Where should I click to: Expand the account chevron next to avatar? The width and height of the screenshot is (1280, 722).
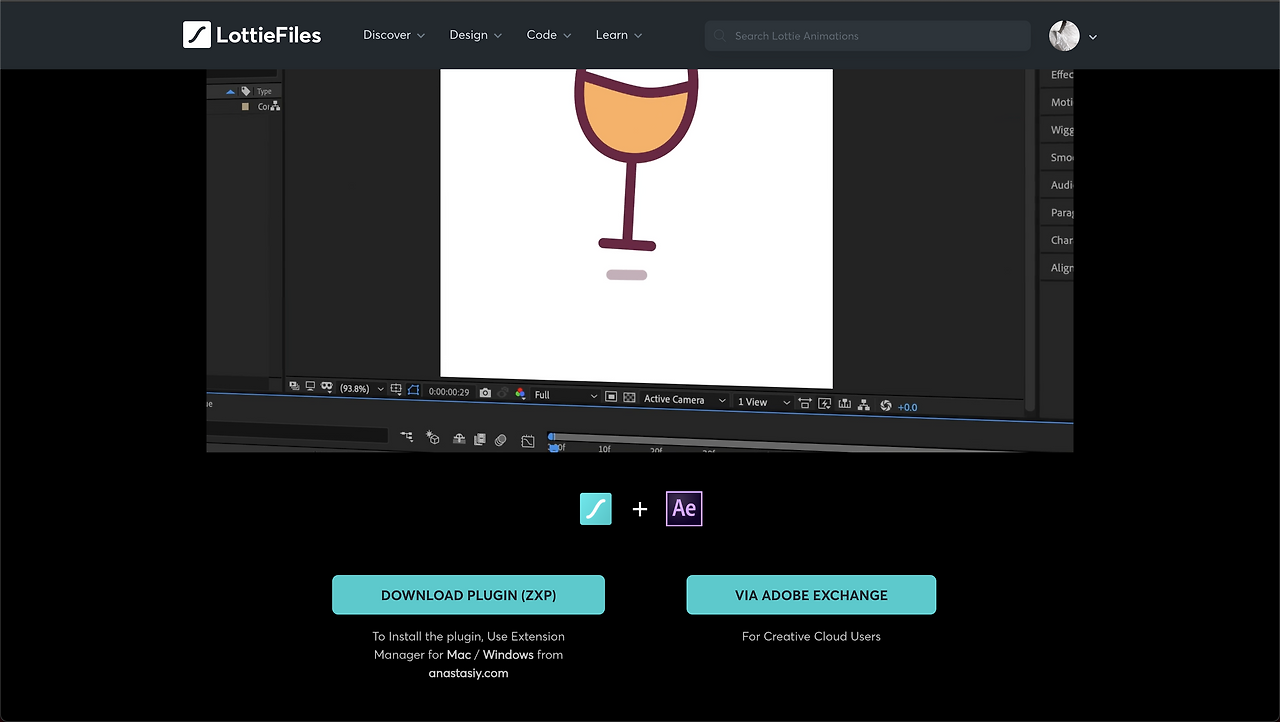click(x=1093, y=37)
